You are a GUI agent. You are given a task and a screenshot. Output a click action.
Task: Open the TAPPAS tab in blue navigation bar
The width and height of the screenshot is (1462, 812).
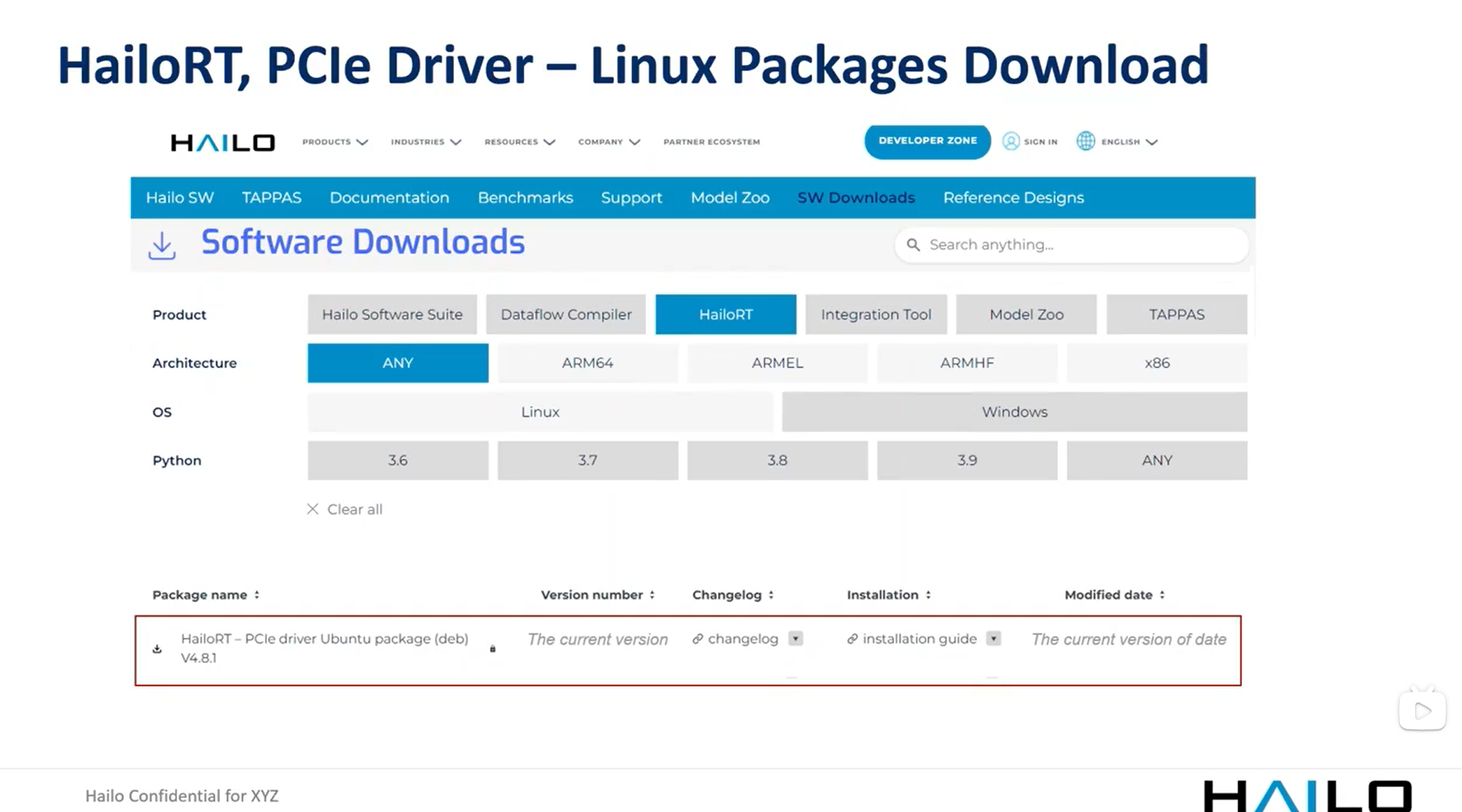tap(271, 198)
